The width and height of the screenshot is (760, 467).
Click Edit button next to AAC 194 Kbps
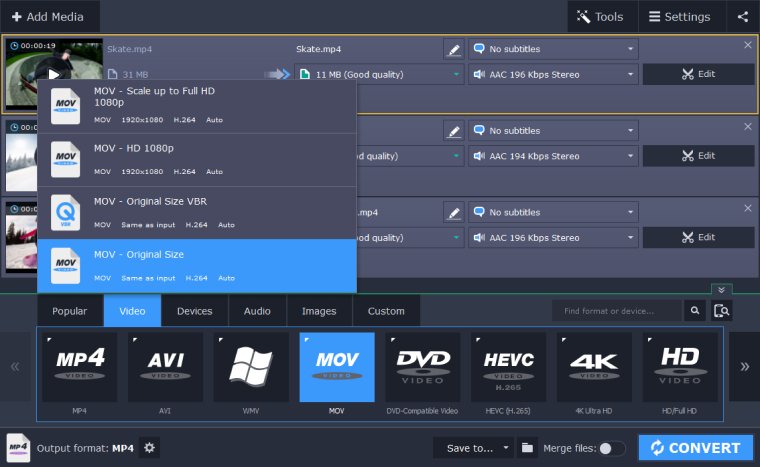pos(698,156)
